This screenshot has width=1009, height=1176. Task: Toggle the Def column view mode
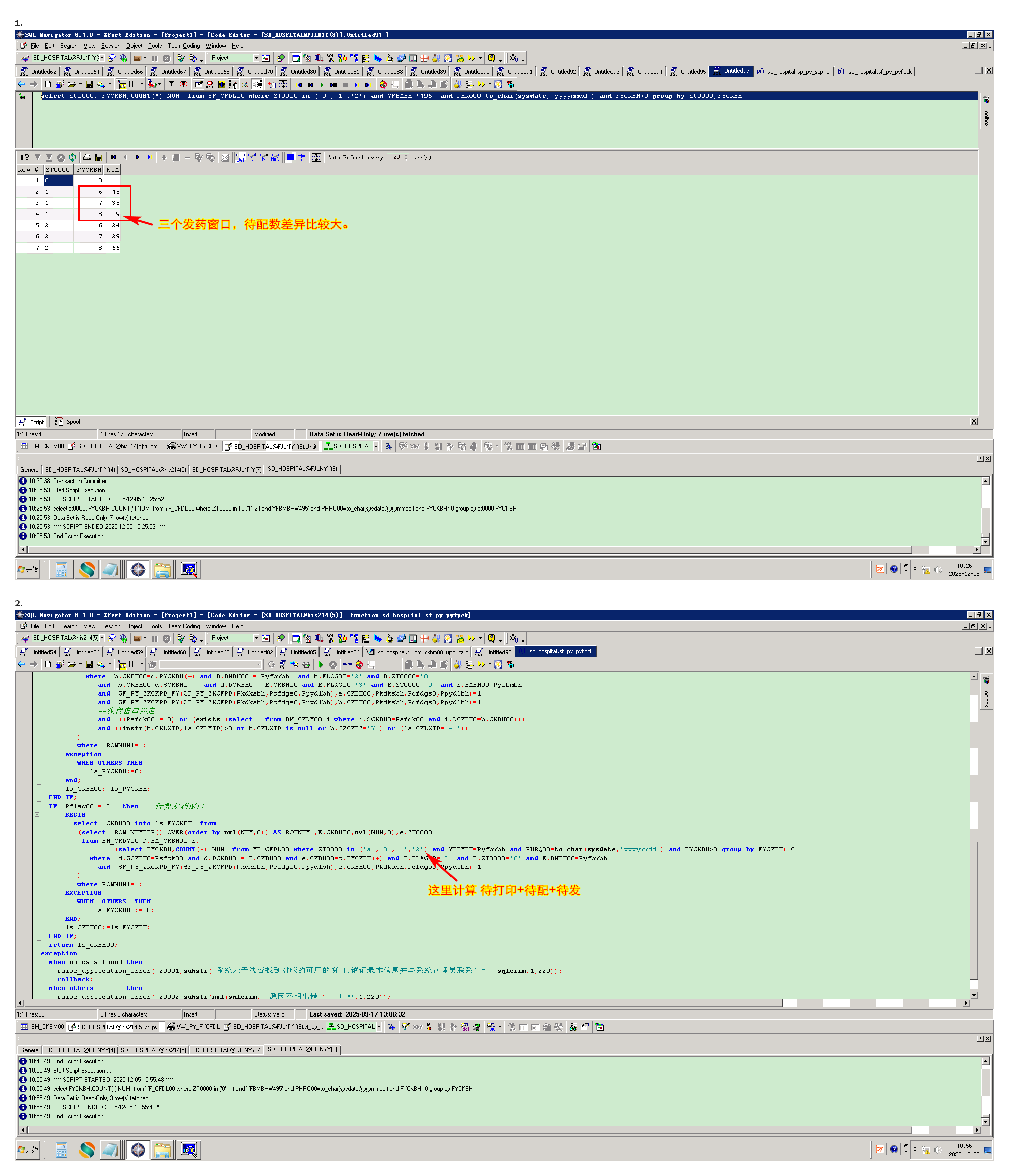click(x=240, y=158)
